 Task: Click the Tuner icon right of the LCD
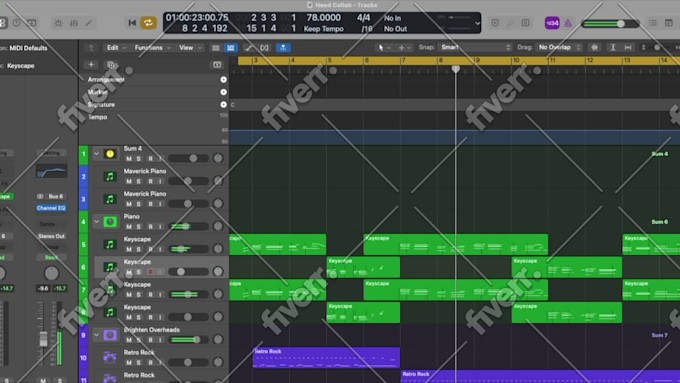[510, 23]
